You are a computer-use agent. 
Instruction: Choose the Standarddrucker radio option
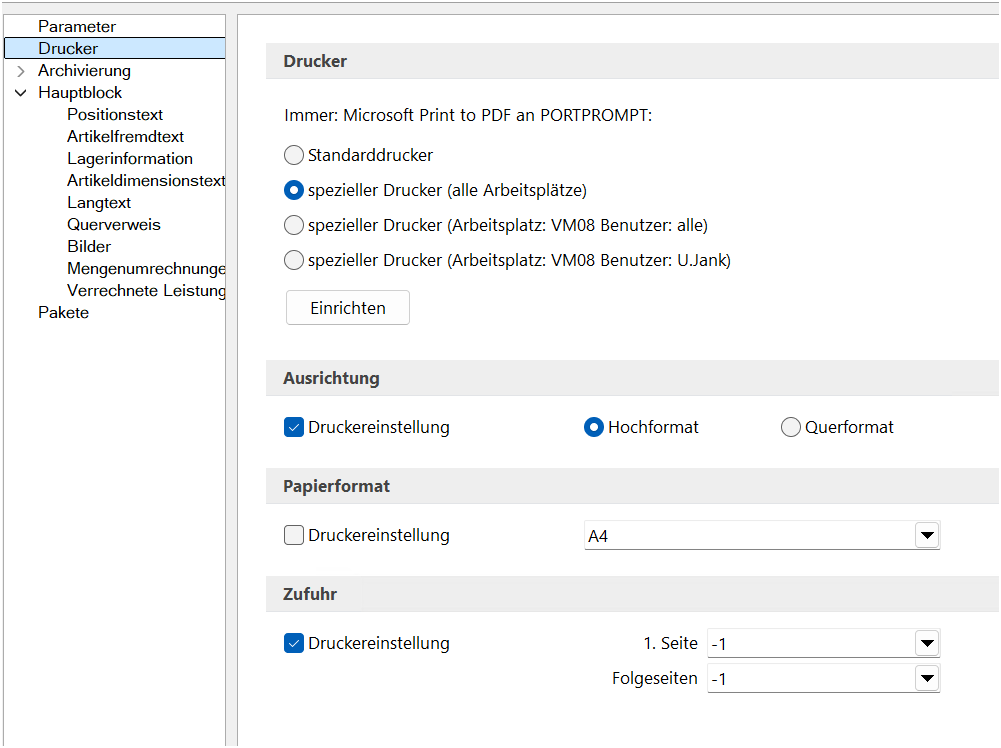coord(294,155)
